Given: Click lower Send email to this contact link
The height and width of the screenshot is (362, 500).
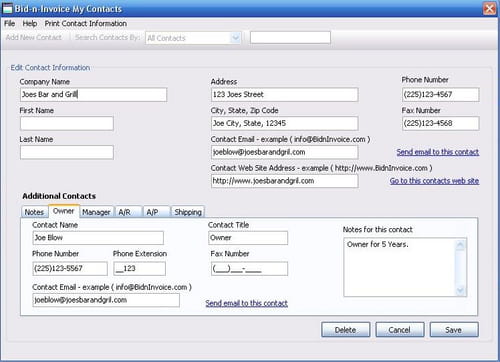Looking at the screenshot, I should pyautogui.click(x=246, y=303).
